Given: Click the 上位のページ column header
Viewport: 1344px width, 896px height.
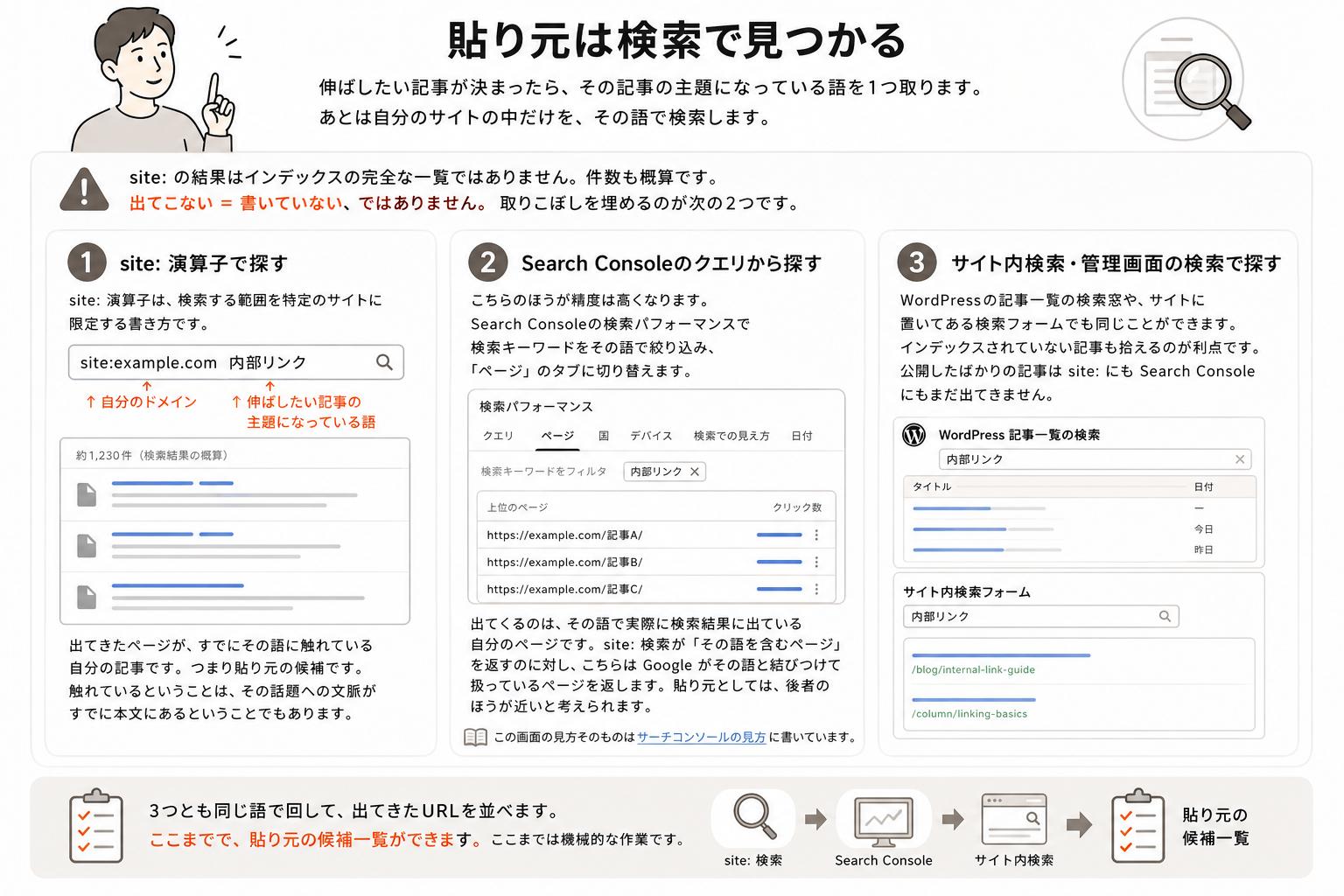Looking at the screenshot, I should pyautogui.click(x=517, y=507).
